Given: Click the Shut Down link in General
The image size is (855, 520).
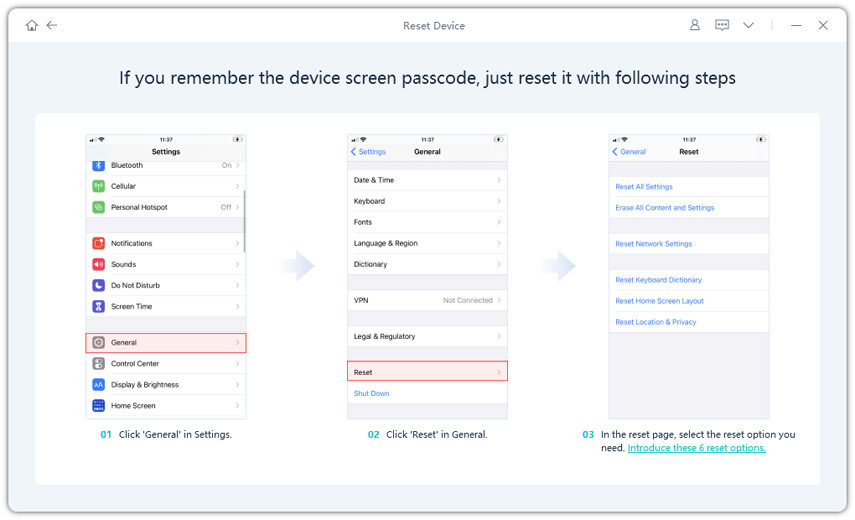Looking at the screenshot, I should (x=372, y=393).
